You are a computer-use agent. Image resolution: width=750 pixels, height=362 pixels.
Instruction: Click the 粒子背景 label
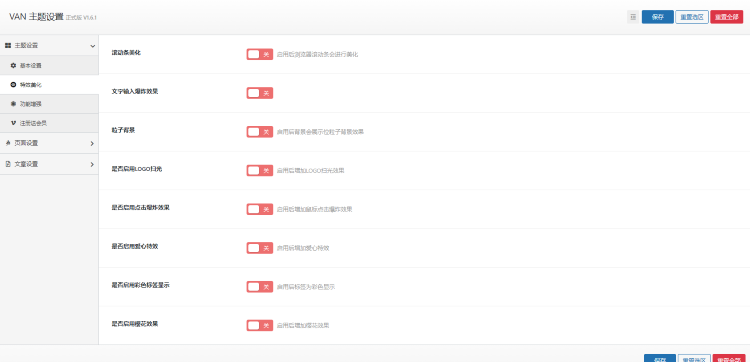(123, 130)
